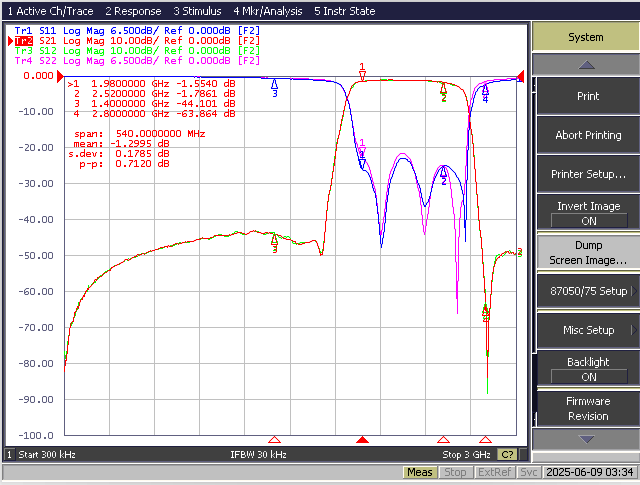640x485 pixels.
Task: Click the p-p 0.7120 dB statistic
Action: click(x=124, y=164)
